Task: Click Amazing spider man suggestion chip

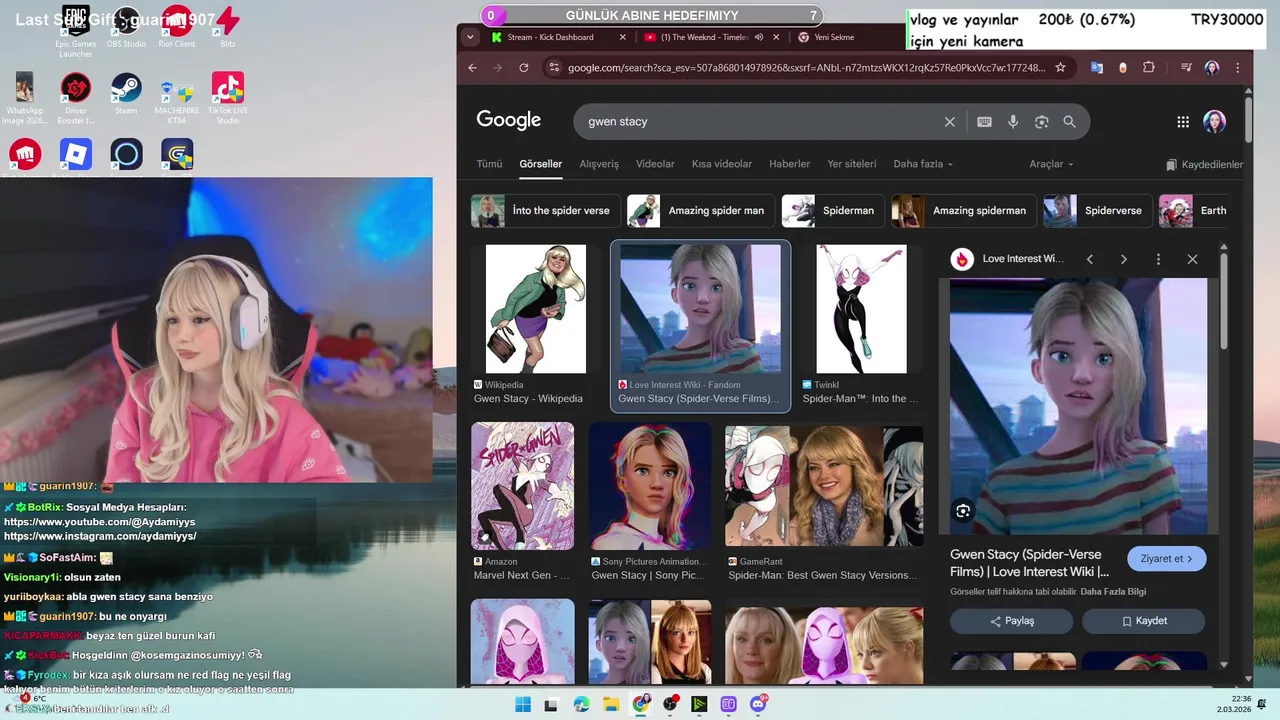Action: 700,211
